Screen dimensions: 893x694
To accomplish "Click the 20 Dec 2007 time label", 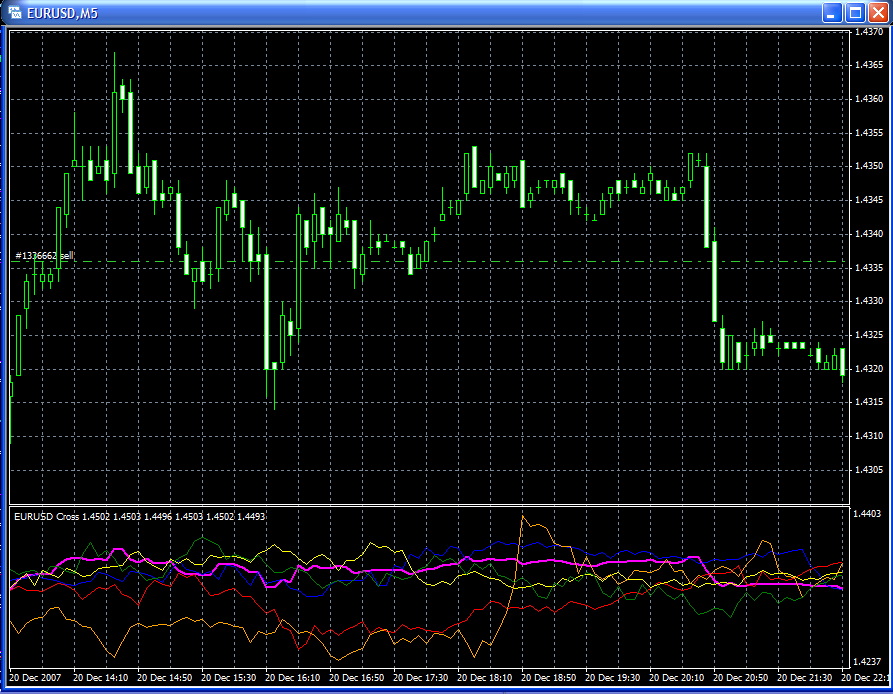I will (x=35, y=677).
